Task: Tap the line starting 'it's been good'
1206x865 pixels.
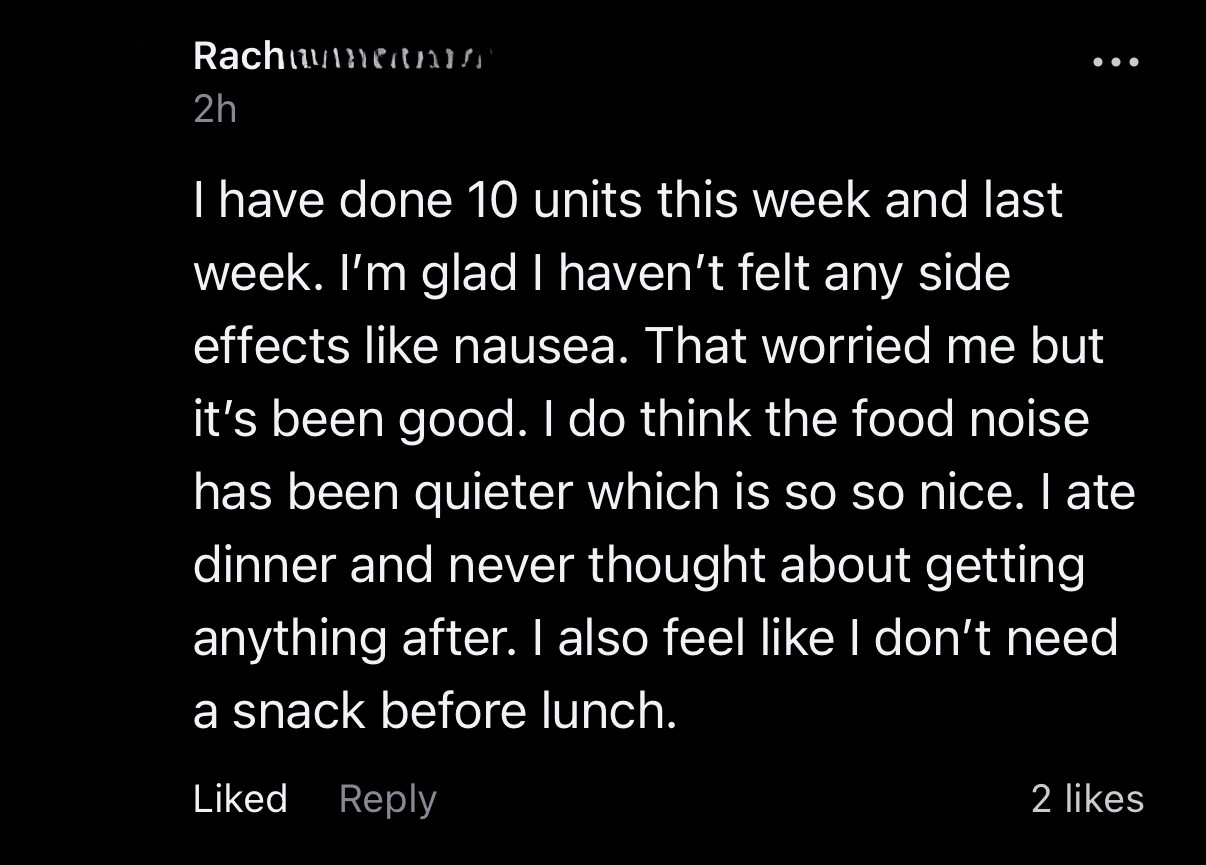Action: point(640,419)
